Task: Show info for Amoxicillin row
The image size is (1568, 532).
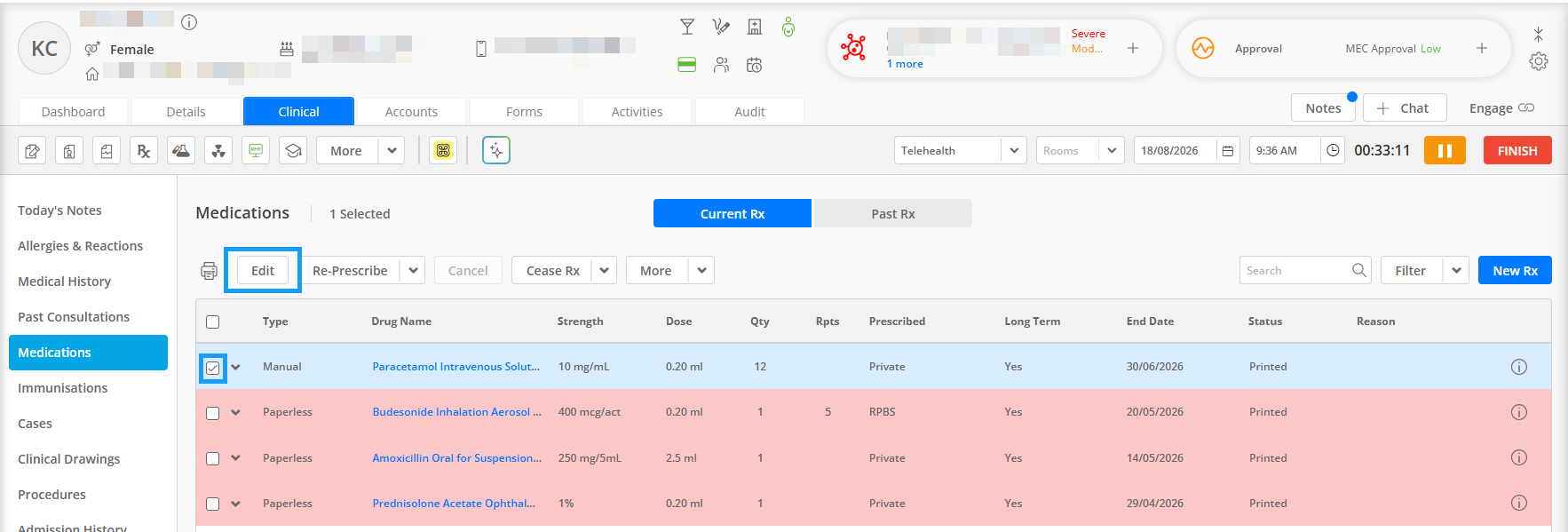Action: (x=1519, y=458)
